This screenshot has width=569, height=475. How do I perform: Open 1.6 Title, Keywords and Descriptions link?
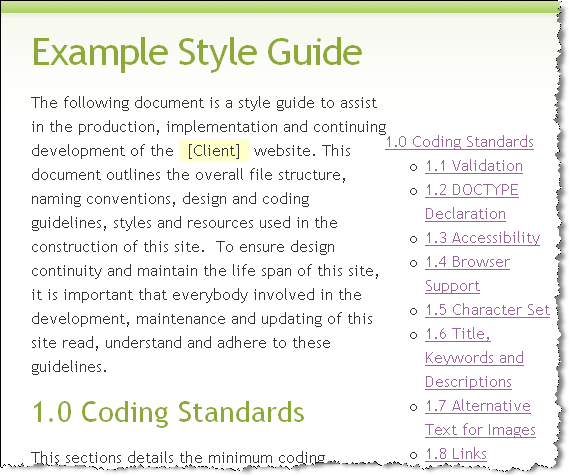[x=474, y=358]
